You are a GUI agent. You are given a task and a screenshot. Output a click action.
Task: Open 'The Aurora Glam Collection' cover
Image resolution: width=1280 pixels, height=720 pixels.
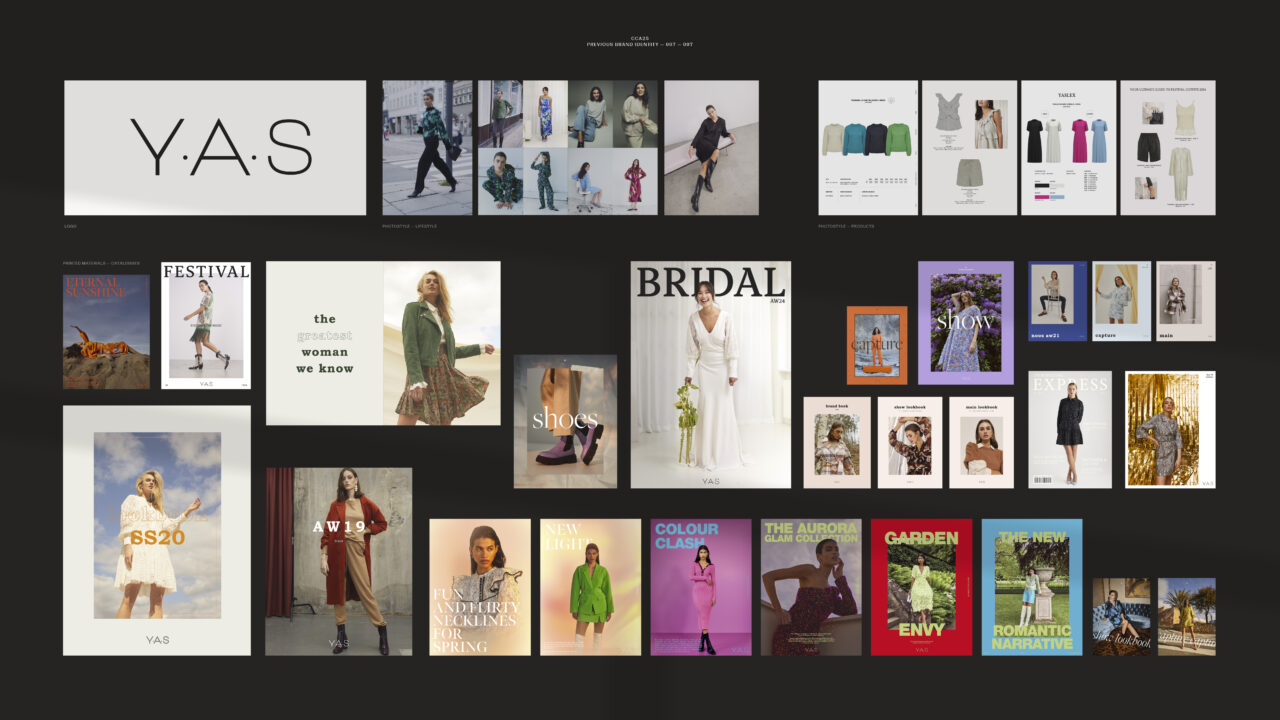pos(811,587)
